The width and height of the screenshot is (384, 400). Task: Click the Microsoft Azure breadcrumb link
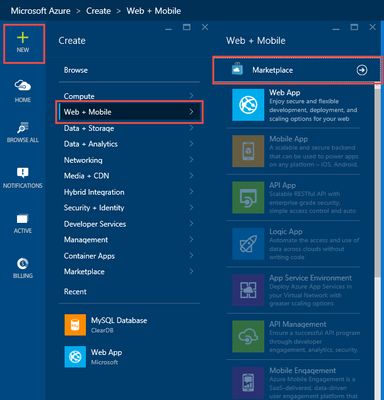41,11
